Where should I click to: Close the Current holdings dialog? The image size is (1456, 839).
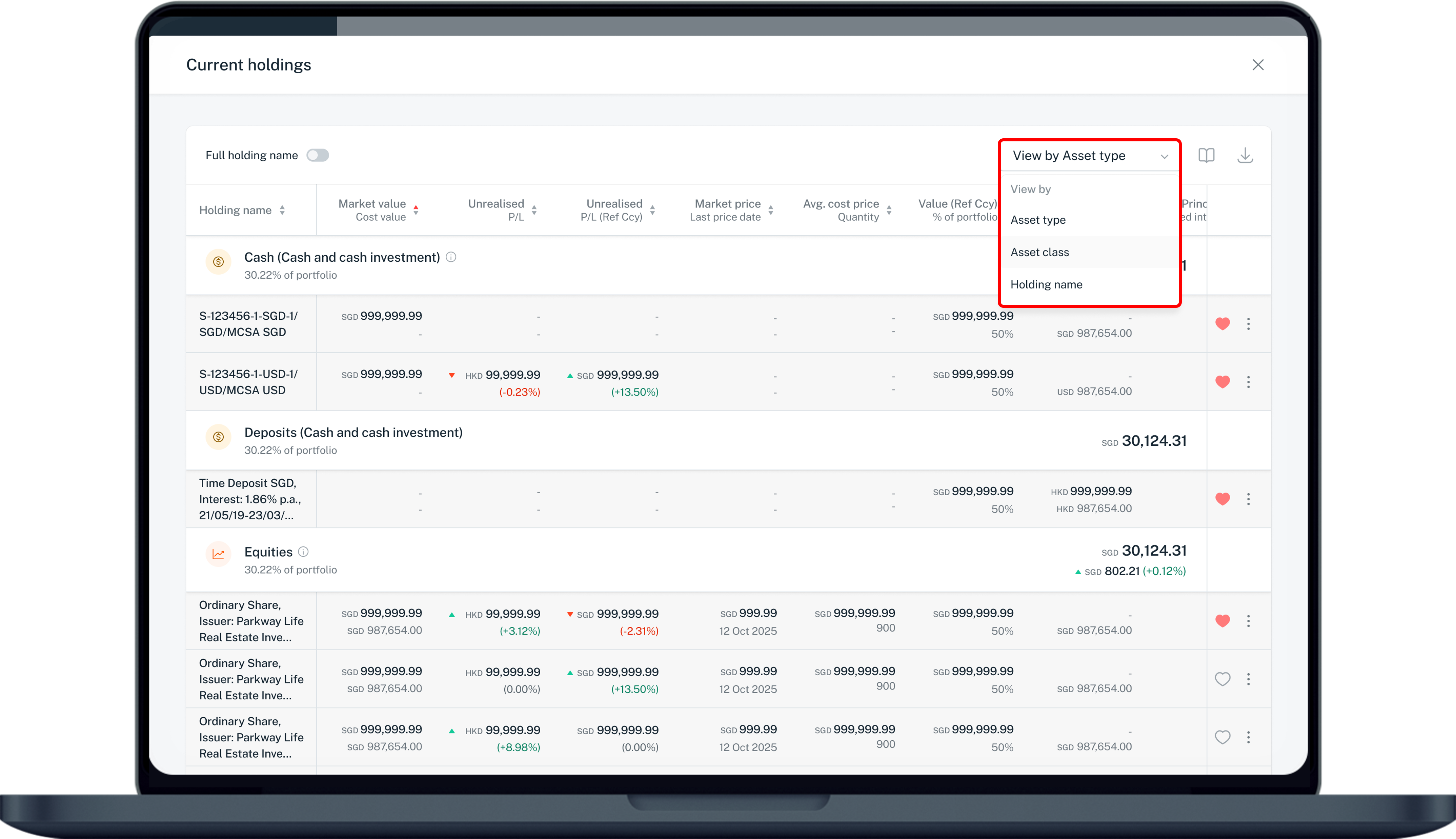(x=1258, y=64)
